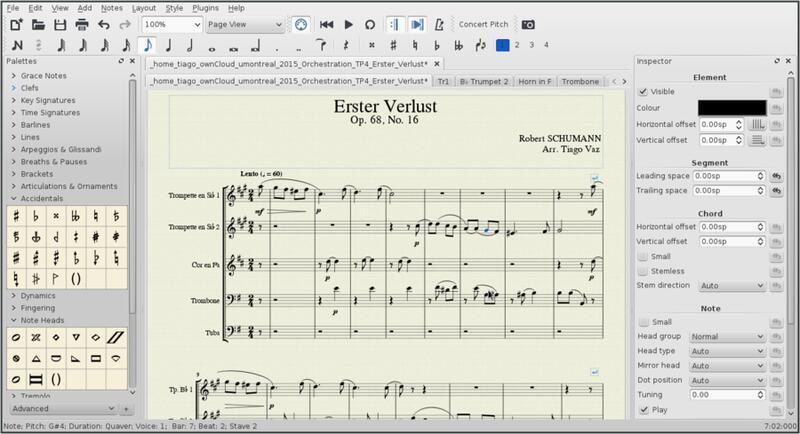Image resolution: width=800 pixels, height=434 pixels.
Task: Select minim half note duration
Action: tap(190, 45)
